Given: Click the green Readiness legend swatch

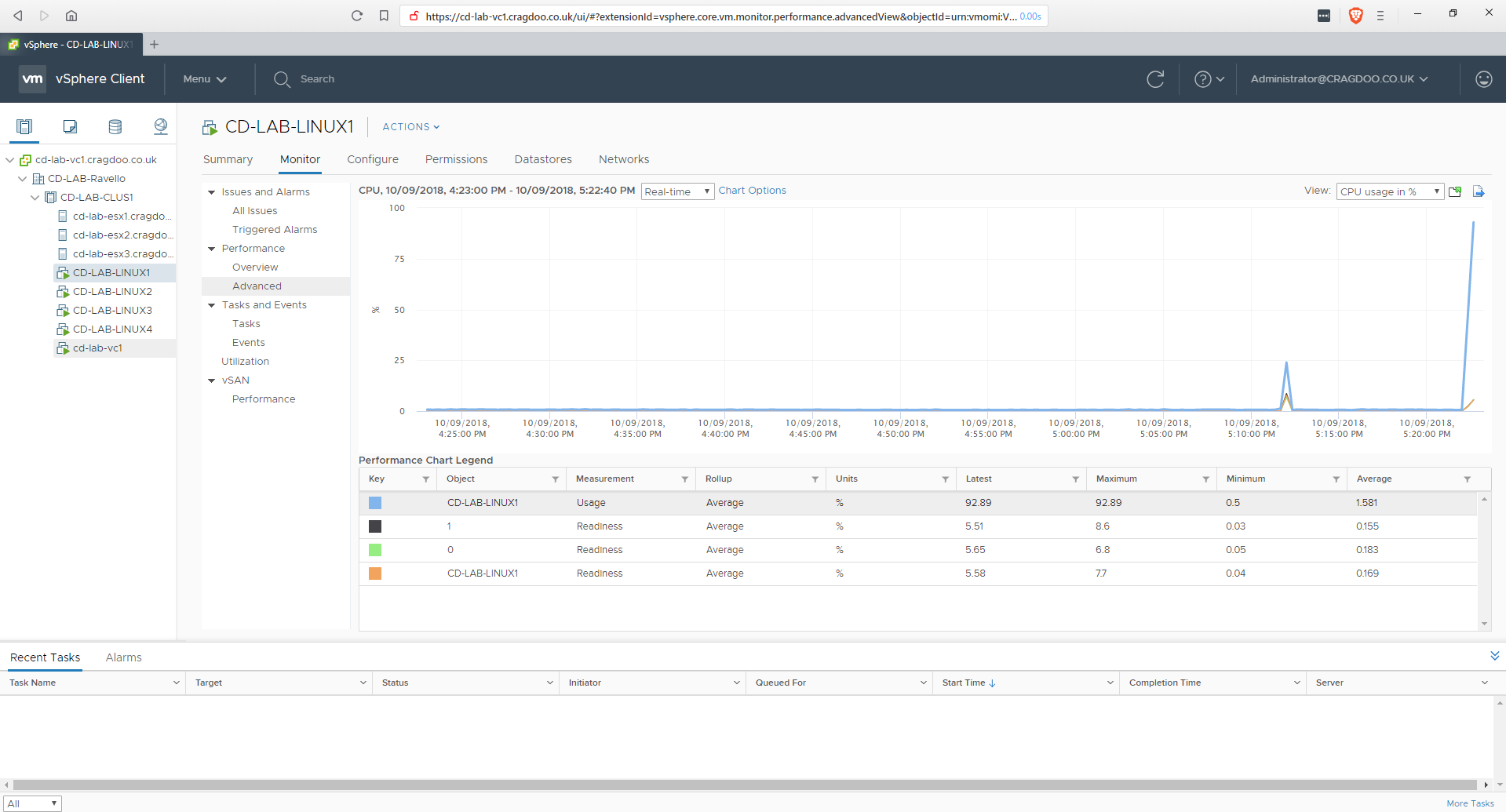Looking at the screenshot, I should click(x=375, y=550).
